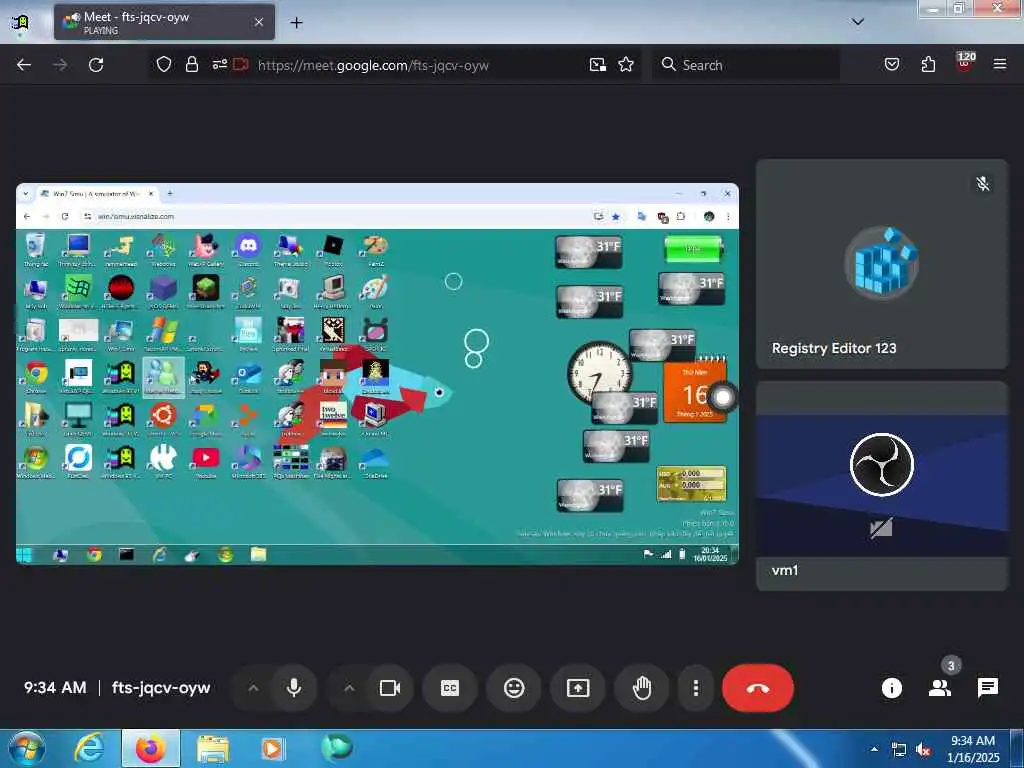Click Ubuntu icon in shared screen desktop
Screen dimensions: 1024x768
(163, 419)
